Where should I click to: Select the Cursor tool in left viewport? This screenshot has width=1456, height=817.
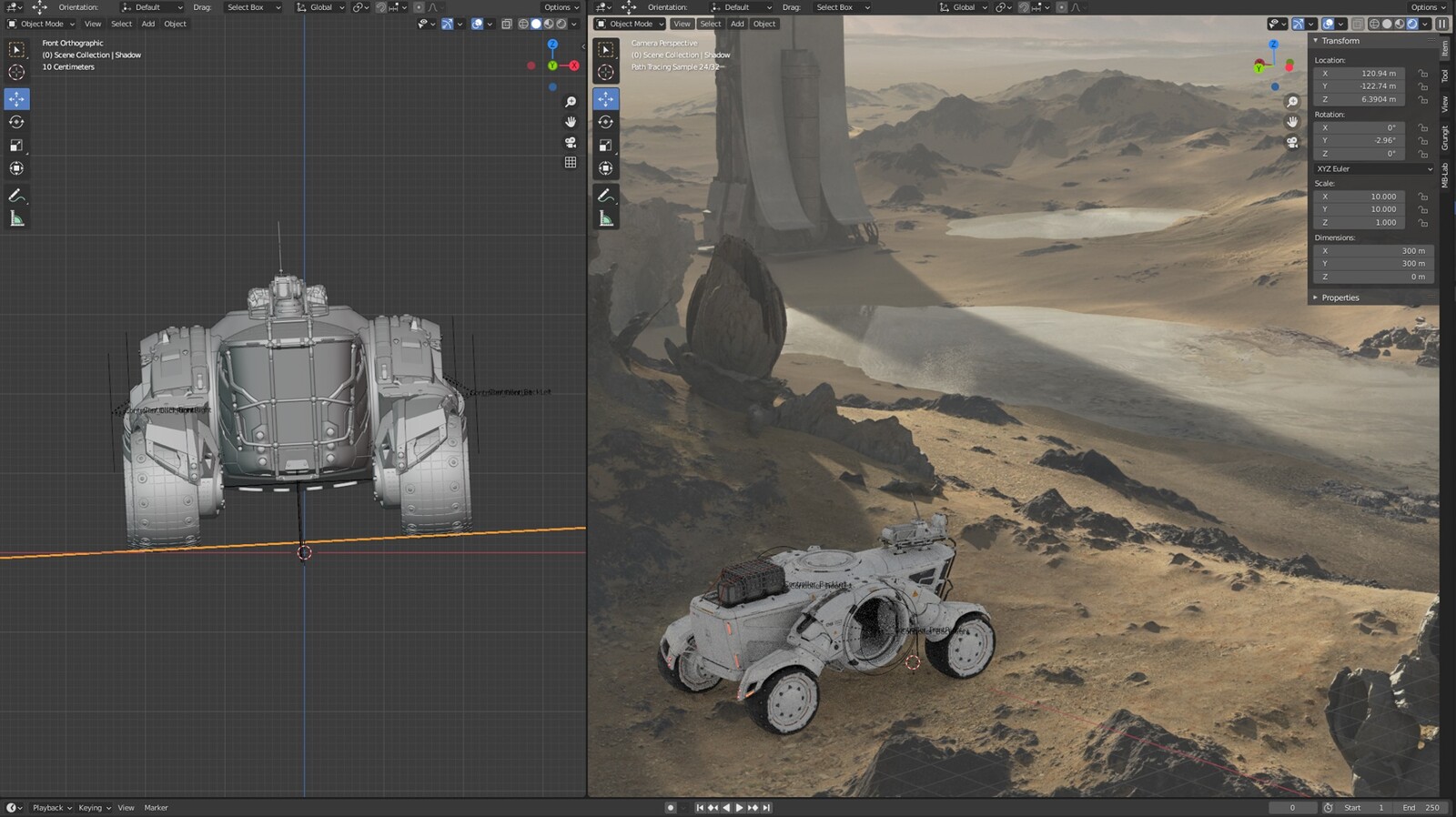(16, 73)
